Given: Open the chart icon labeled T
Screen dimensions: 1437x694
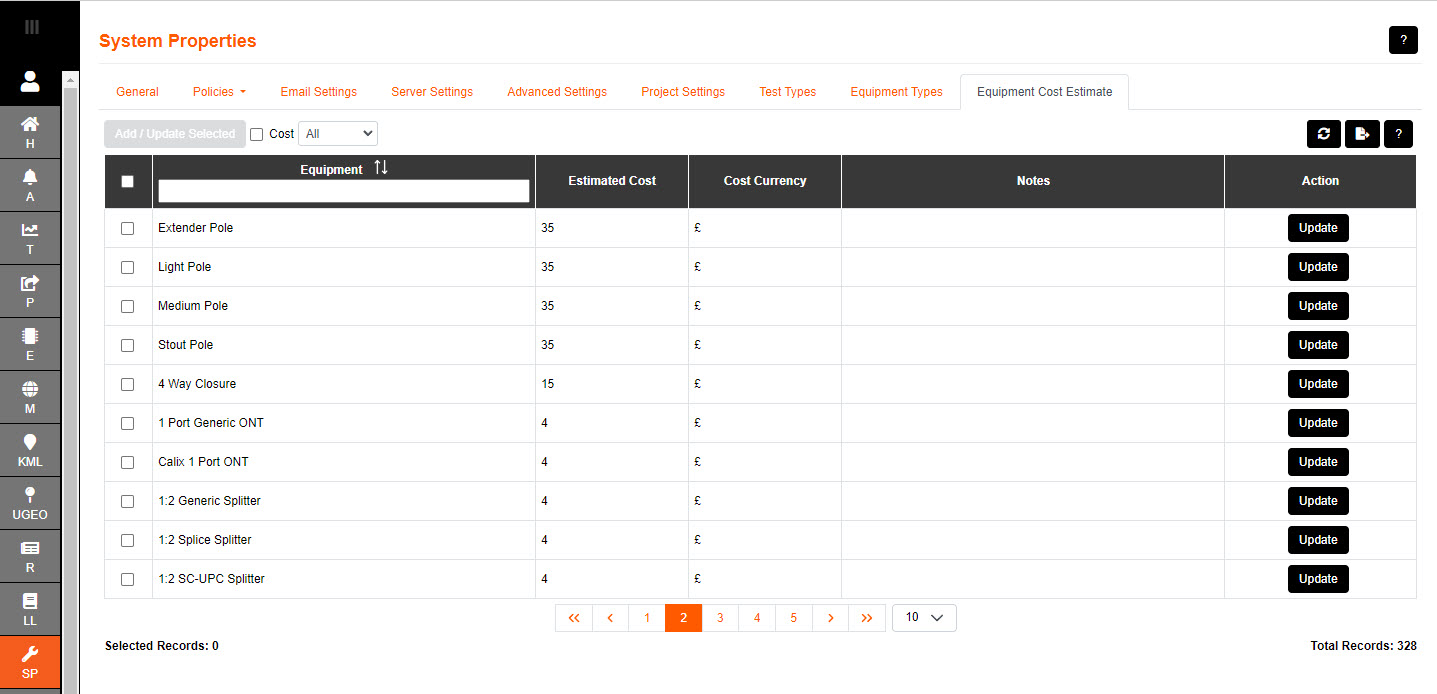Looking at the screenshot, I should [x=30, y=238].
